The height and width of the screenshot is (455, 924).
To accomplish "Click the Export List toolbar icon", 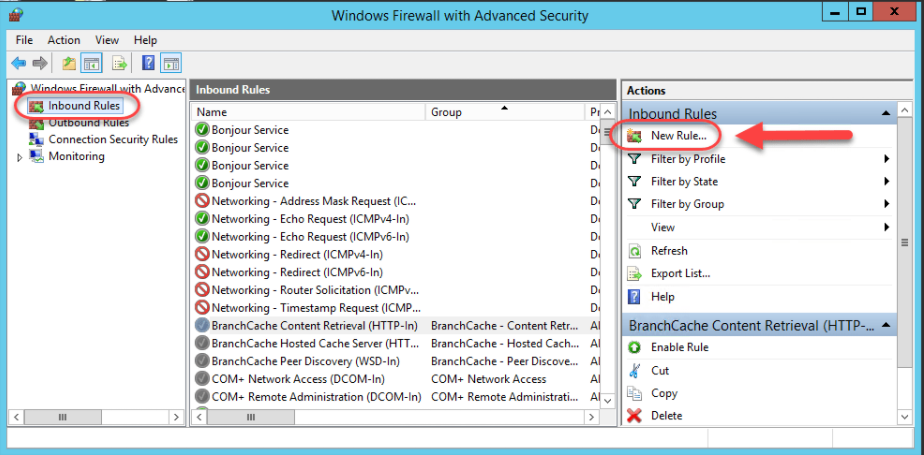I will click(x=119, y=63).
